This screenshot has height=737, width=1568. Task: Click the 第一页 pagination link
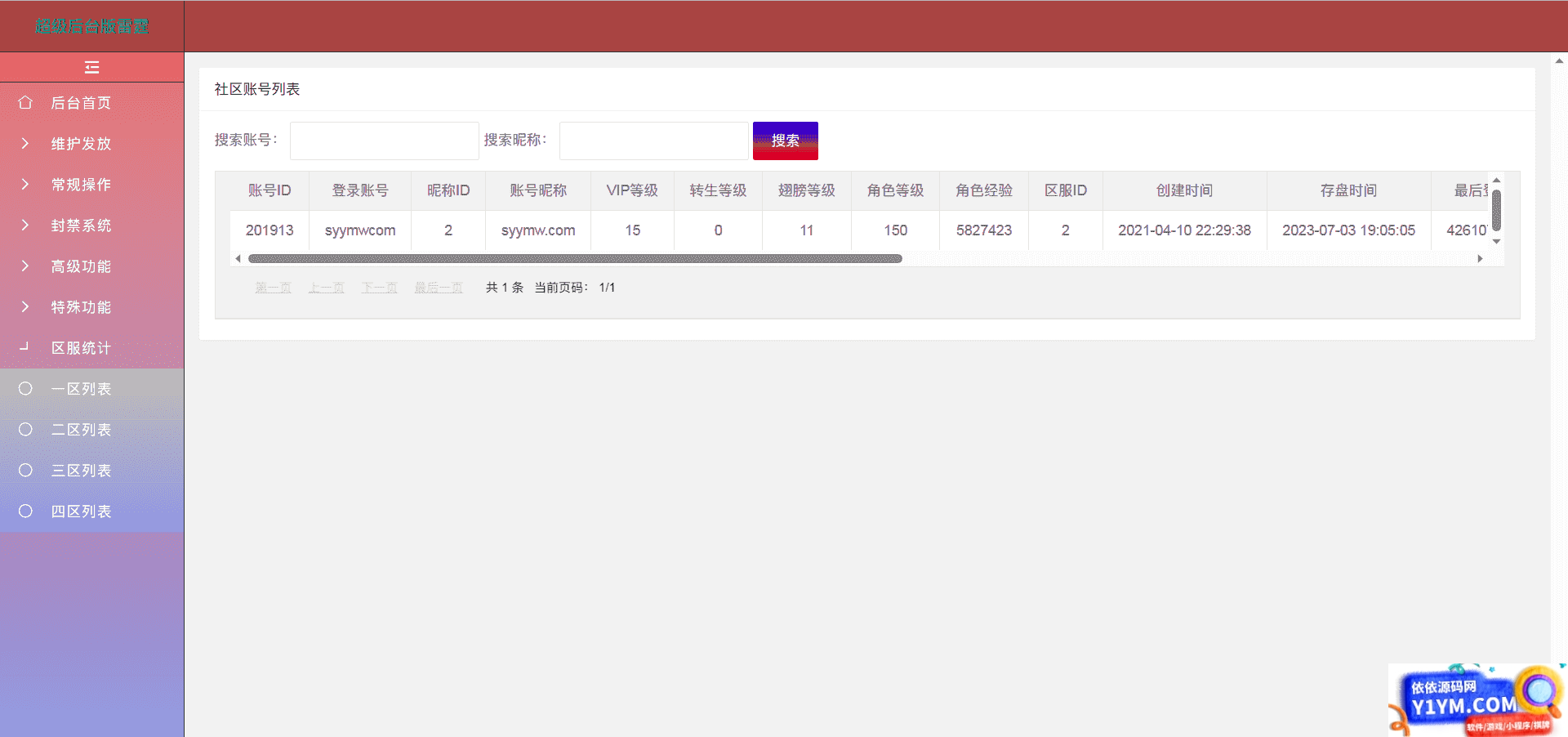click(273, 288)
